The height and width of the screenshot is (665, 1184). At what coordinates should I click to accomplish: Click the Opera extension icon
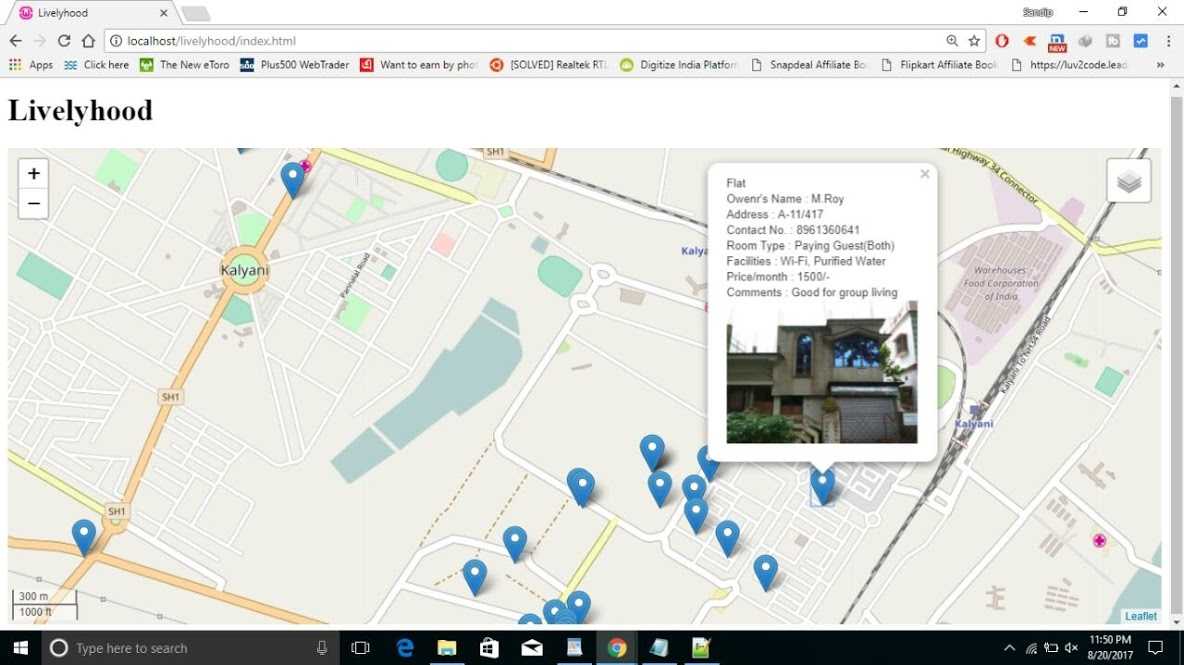(x=1002, y=41)
